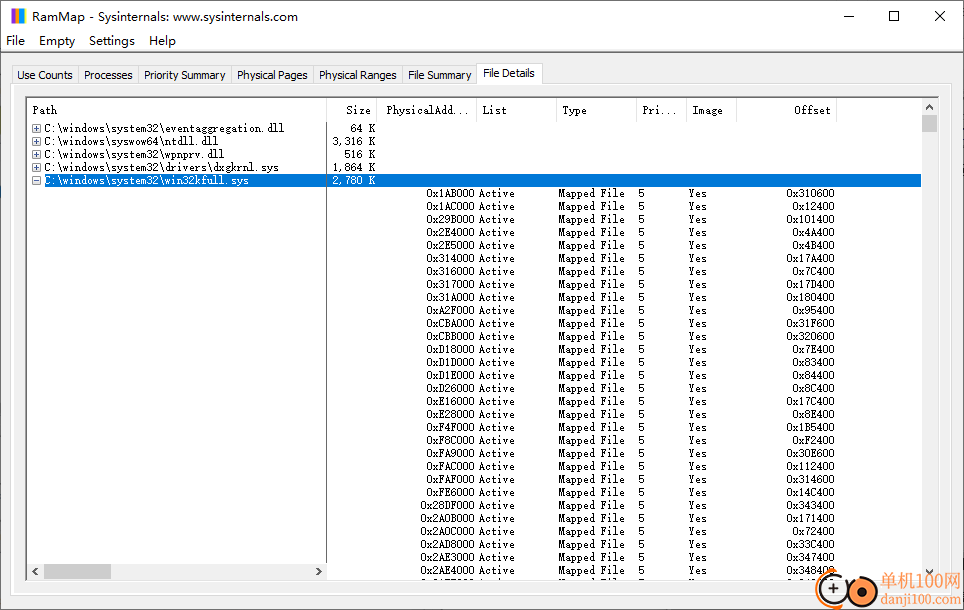The image size is (964, 610).
Task: Switch to the File Summary tab
Action: [x=439, y=75]
